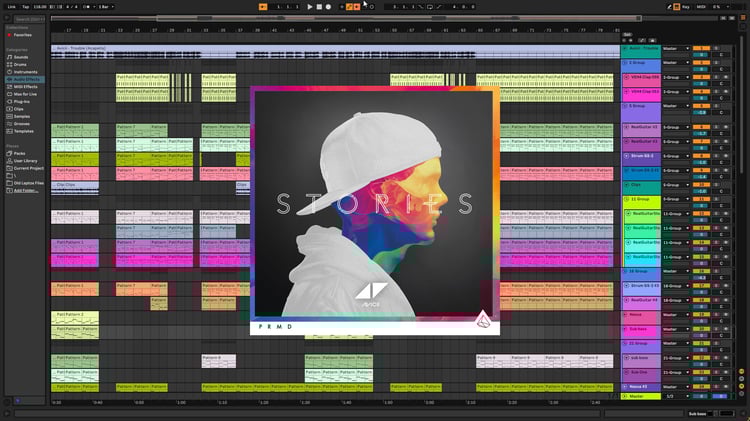Viewport: 750px width, 421px height.
Task: Click the browser search field
Action: point(29,19)
